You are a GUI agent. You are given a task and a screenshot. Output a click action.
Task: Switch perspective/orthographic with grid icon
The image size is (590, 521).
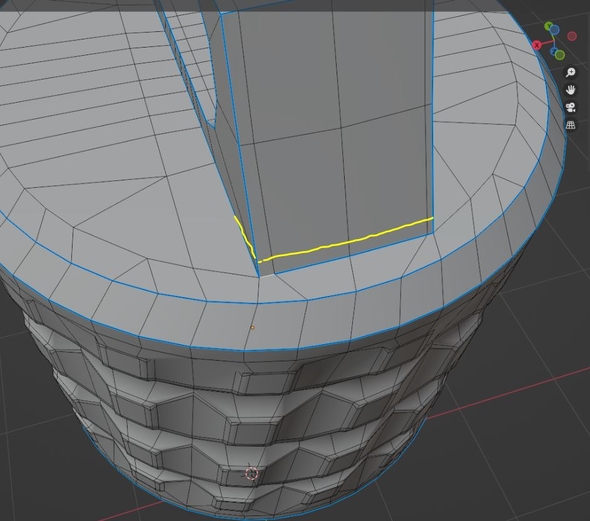[571, 125]
